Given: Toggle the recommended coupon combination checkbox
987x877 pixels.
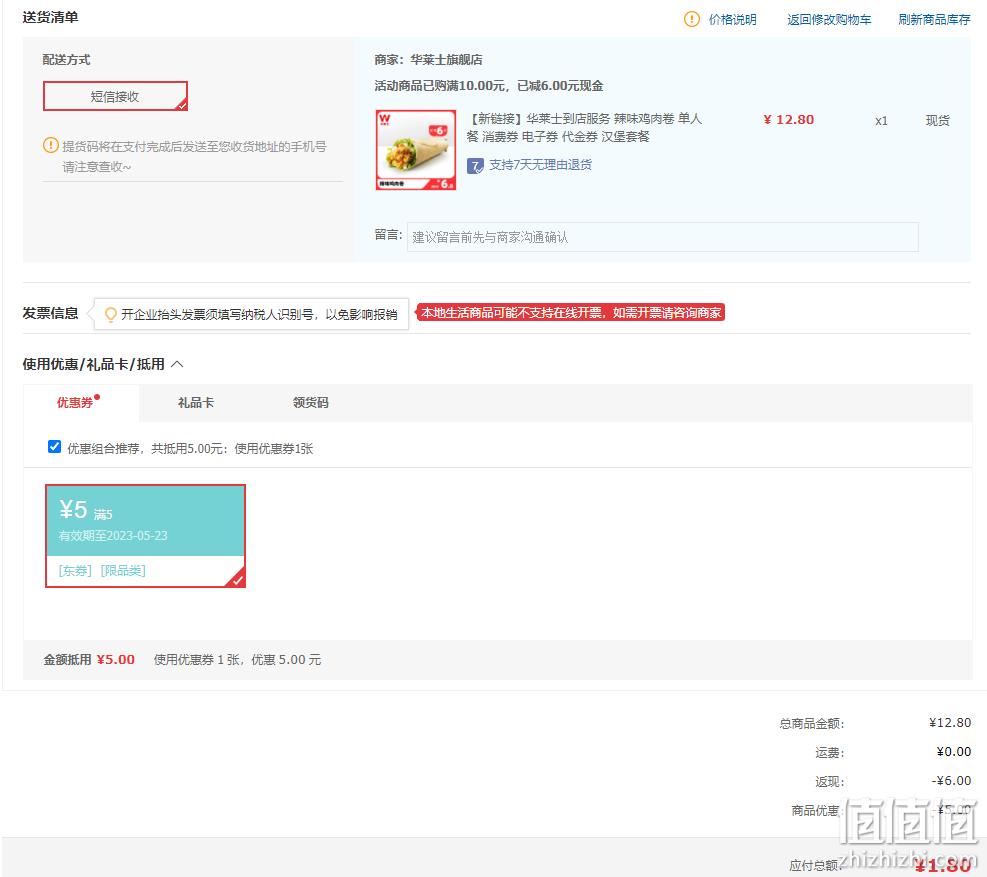Looking at the screenshot, I should pyautogui.click(x=55, y=447).
